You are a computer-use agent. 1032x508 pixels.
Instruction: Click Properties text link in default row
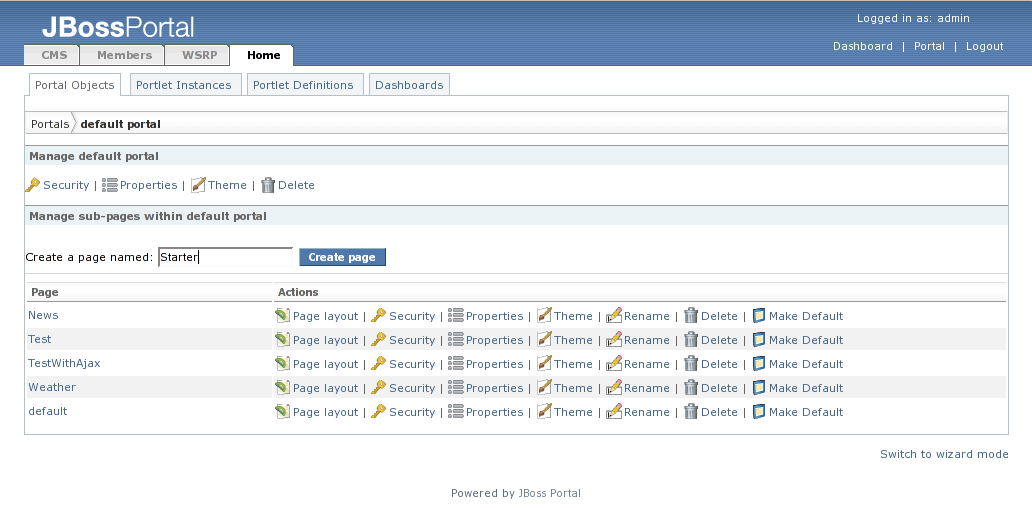coord(494,412)
